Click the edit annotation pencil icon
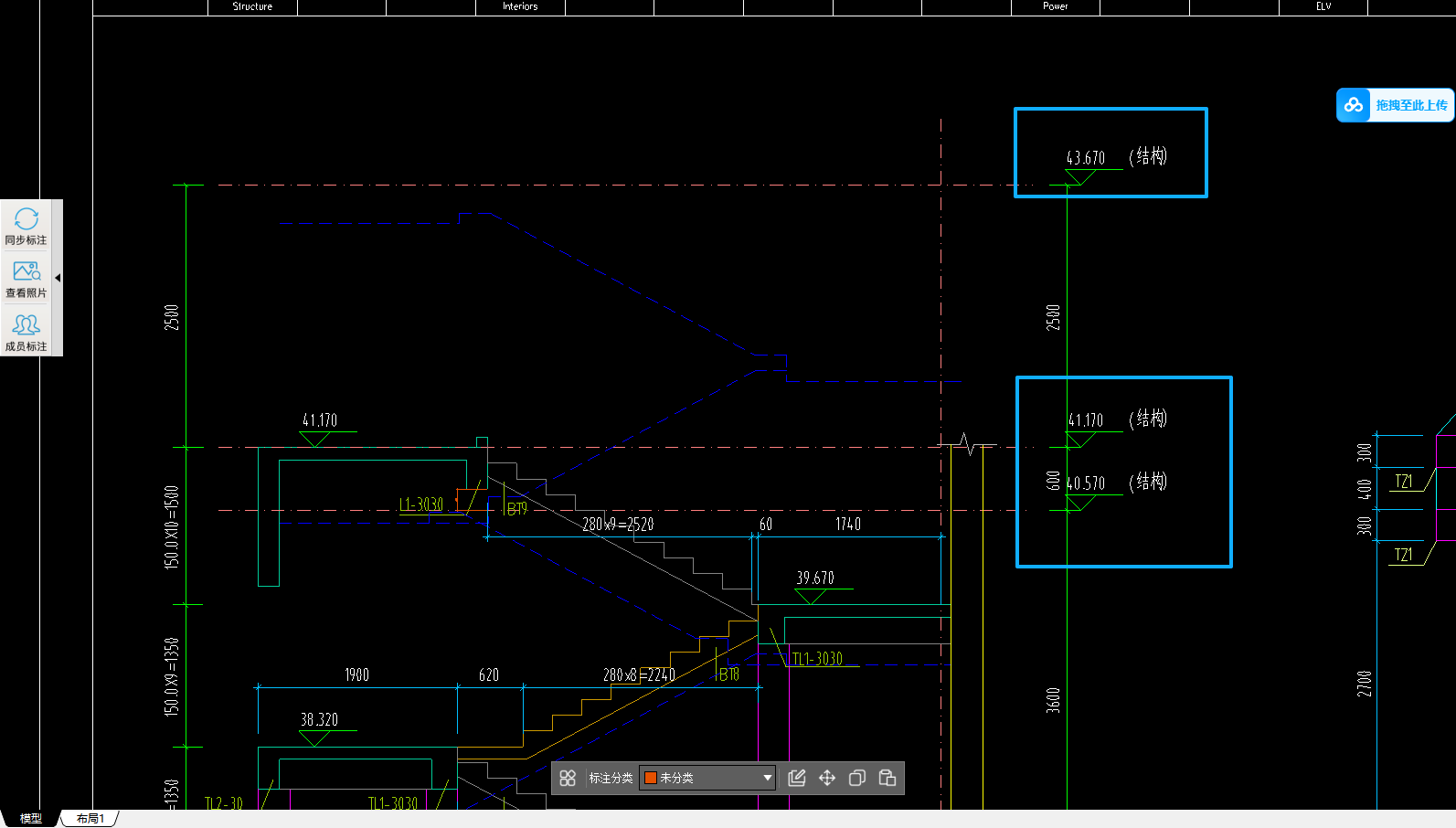 click(x=797, y=778)
